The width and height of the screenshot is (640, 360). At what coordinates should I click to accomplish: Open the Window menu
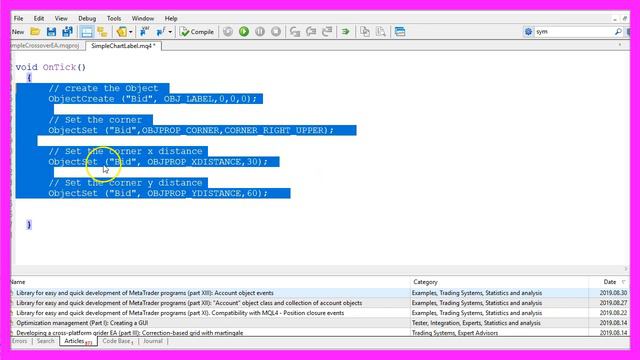(143, 18)
